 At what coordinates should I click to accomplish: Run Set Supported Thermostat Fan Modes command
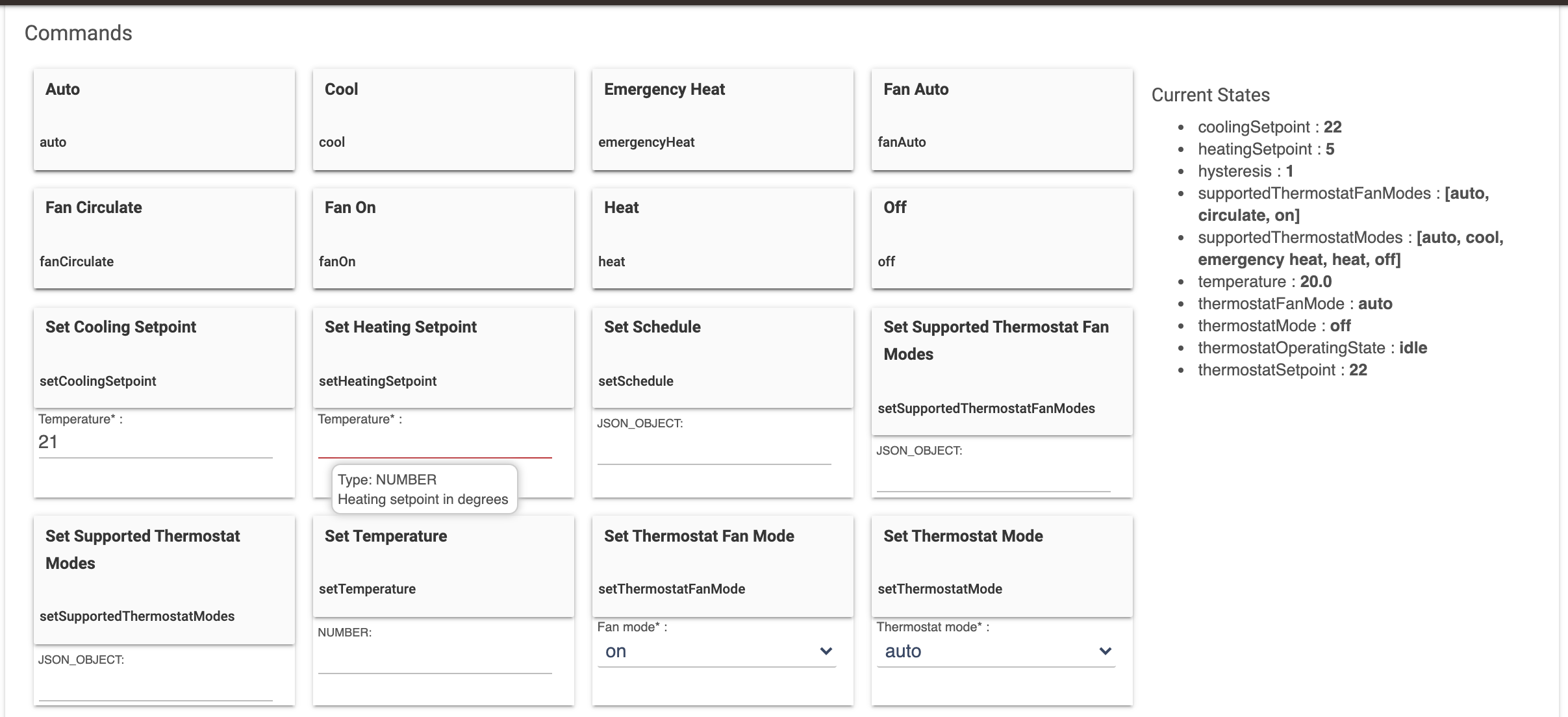[x=1002, y=371]
